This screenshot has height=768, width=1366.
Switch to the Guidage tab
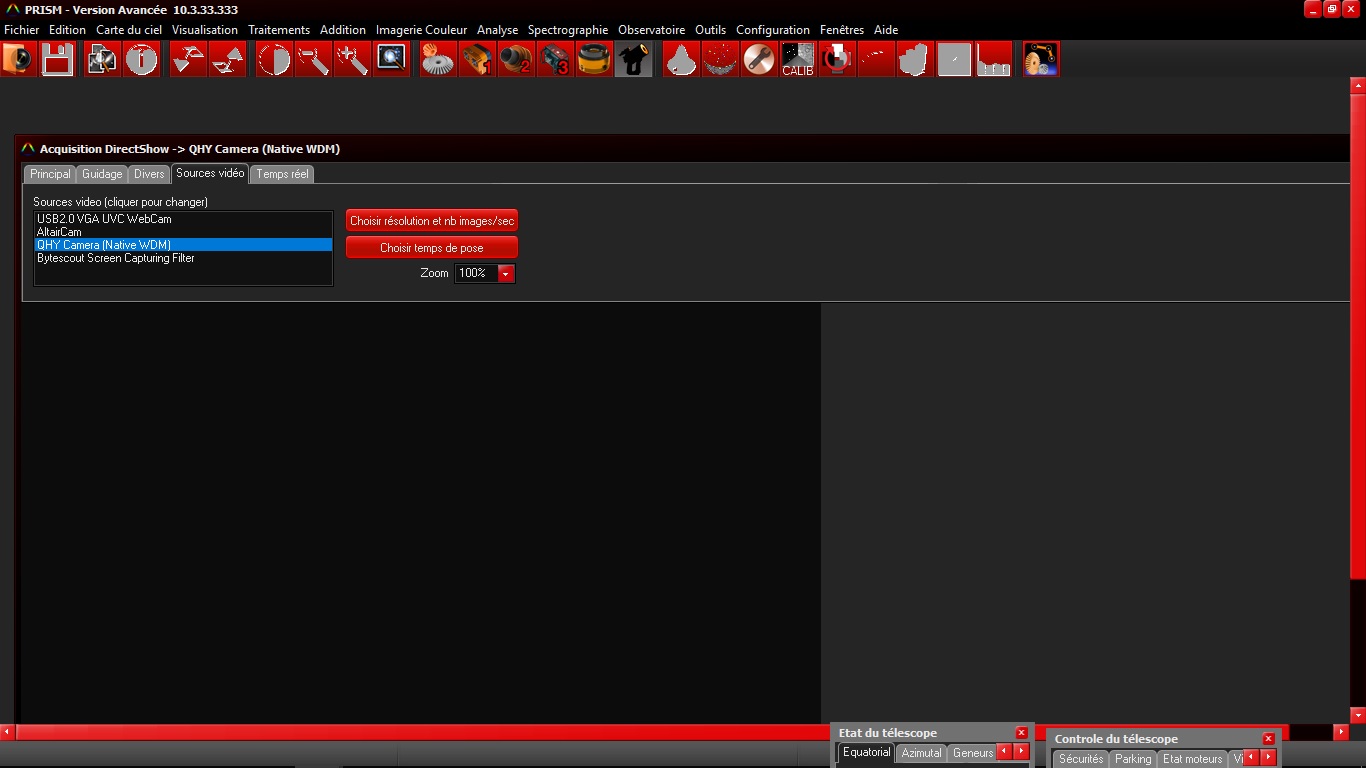coord(102,174)
